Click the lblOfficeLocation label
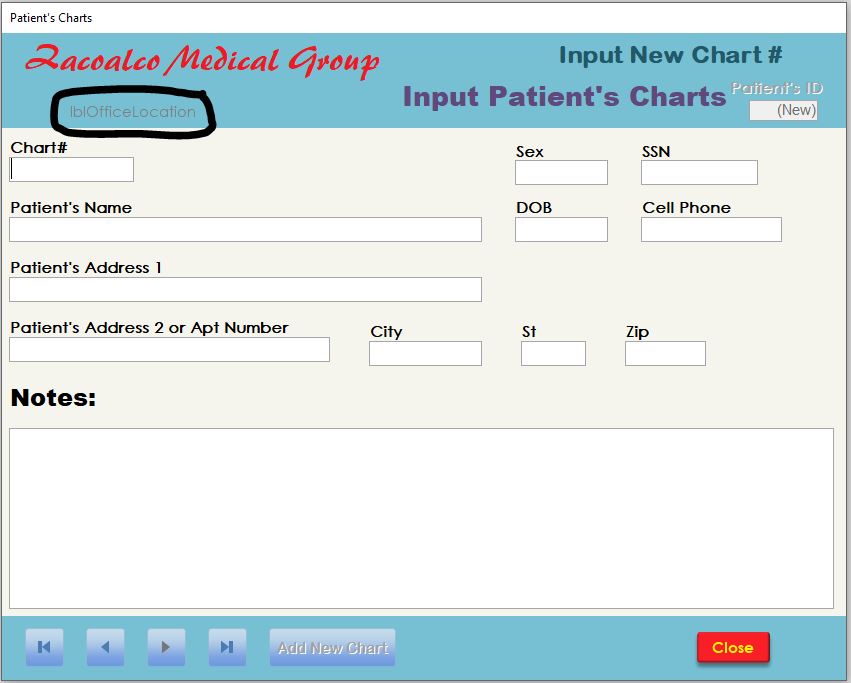 coord(132,112)
